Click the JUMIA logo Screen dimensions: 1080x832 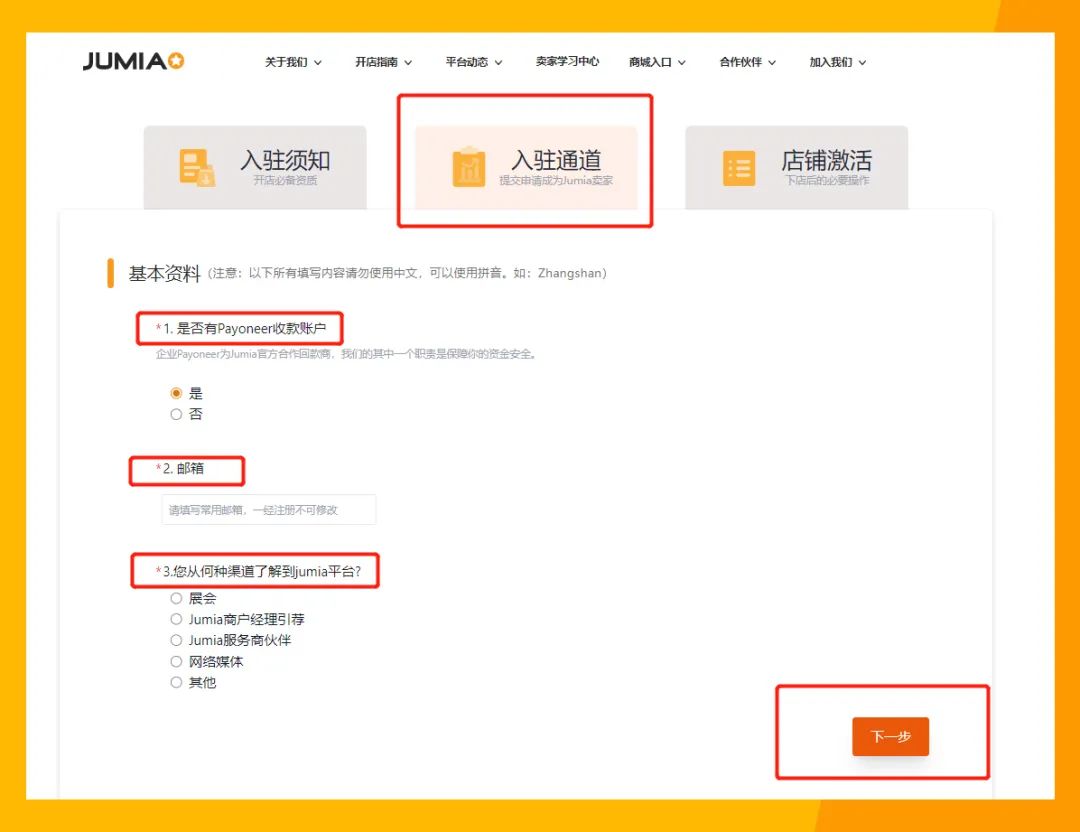(135, 60)
